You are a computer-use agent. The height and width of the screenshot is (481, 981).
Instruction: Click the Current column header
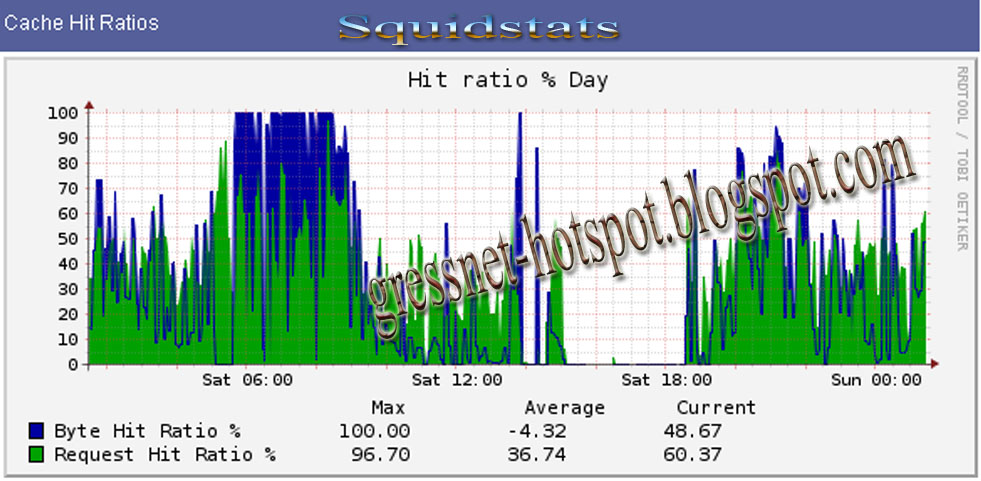point(716,408)
